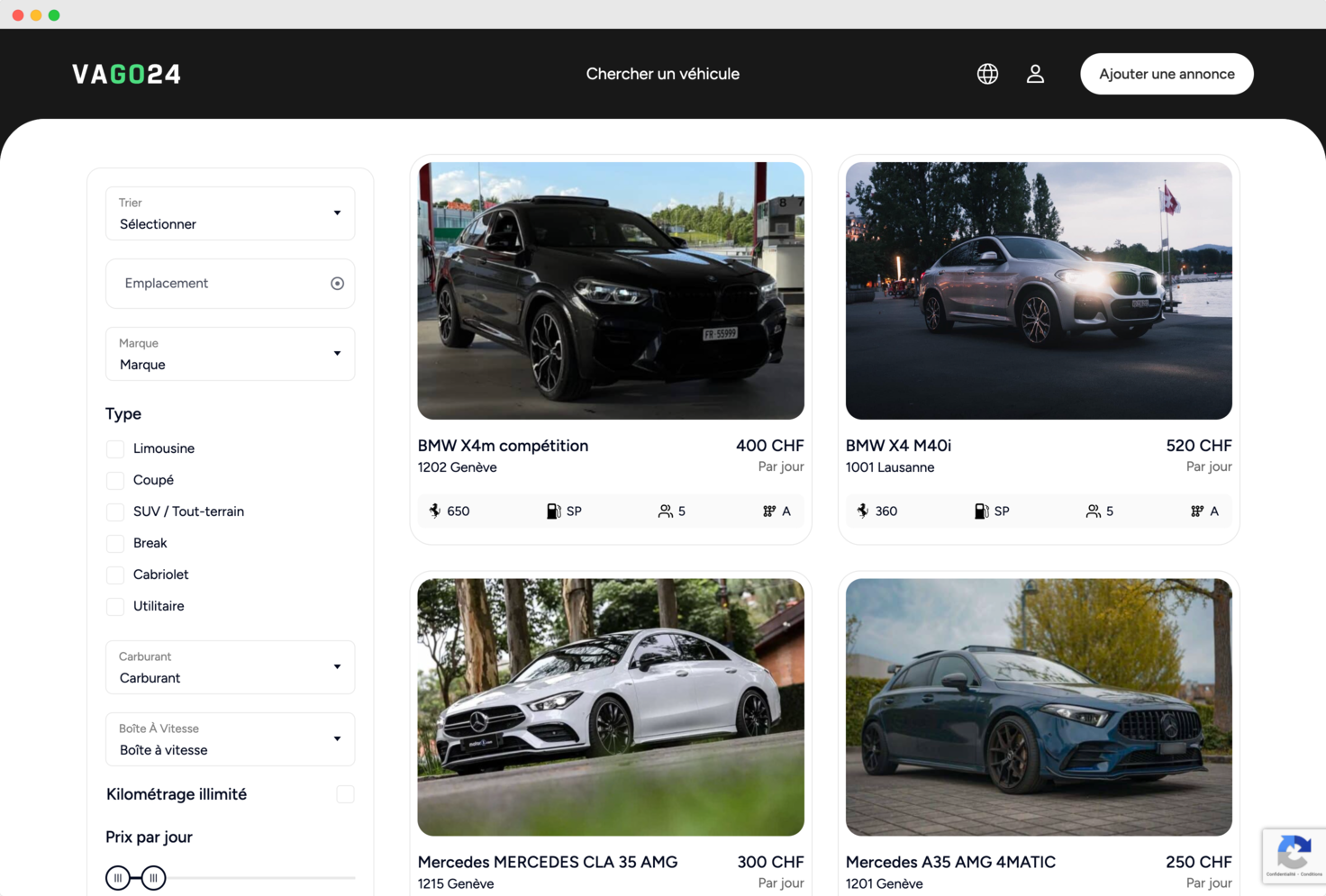Click fuel pump icon on BMW X4 M40i card
The width and height of the screenshot is (1326, 896).
pyautogui.click(x=981, y=511)
